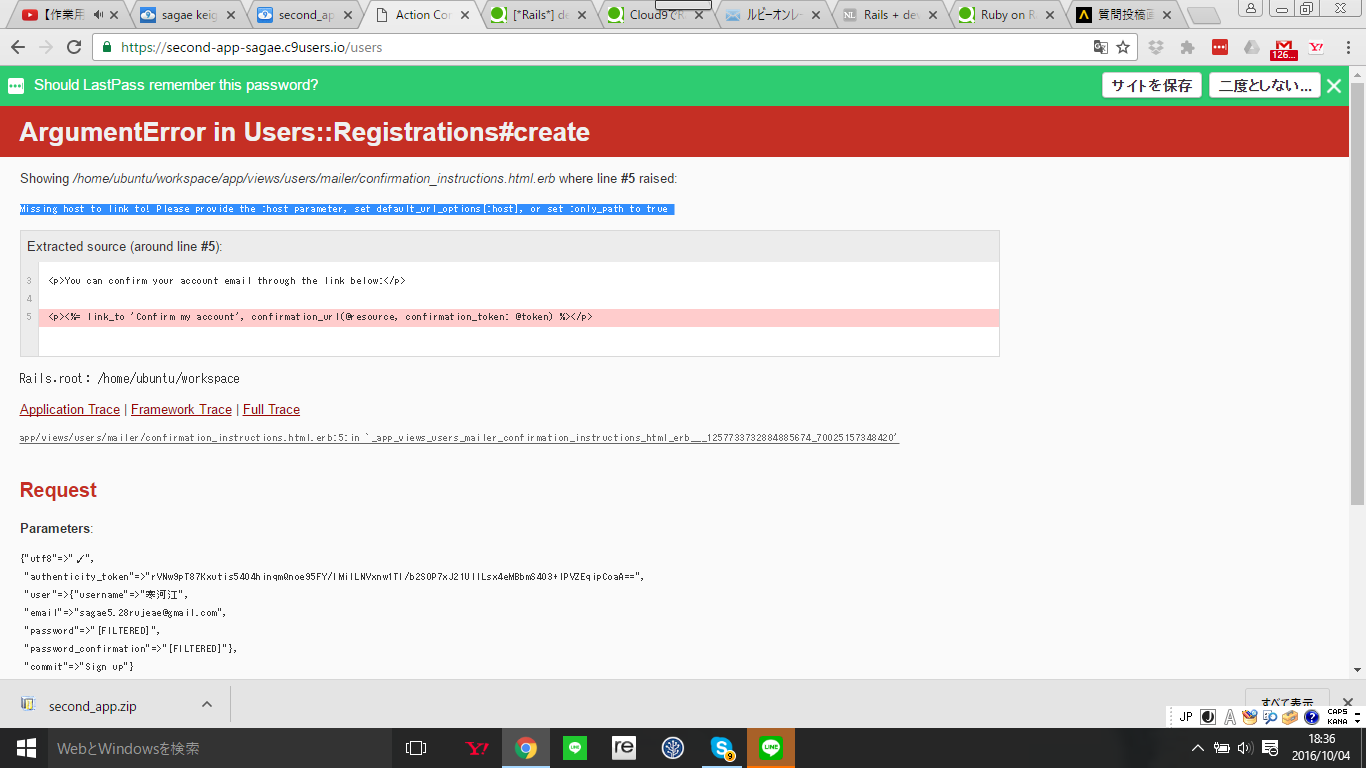Open the Dropbox extension icon

(1156, 47)
